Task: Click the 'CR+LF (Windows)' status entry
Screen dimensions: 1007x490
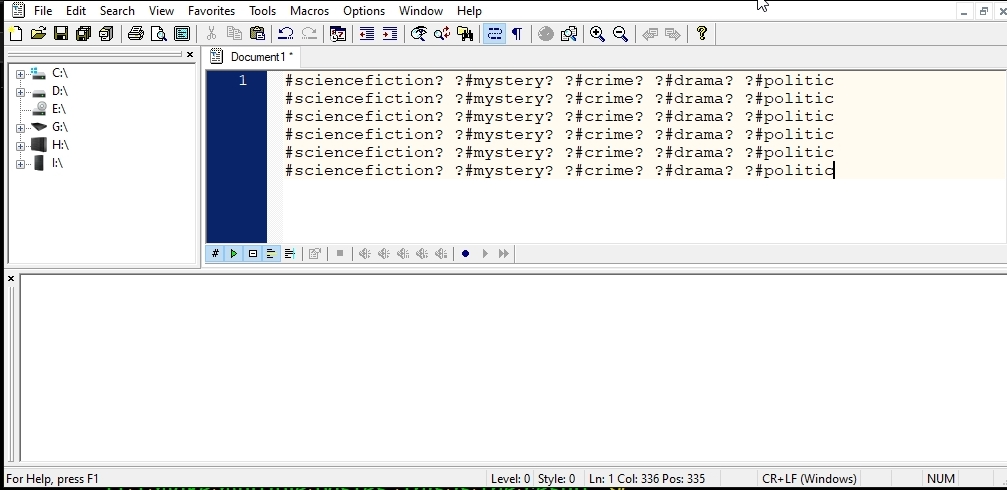Action: pos(809,479)
